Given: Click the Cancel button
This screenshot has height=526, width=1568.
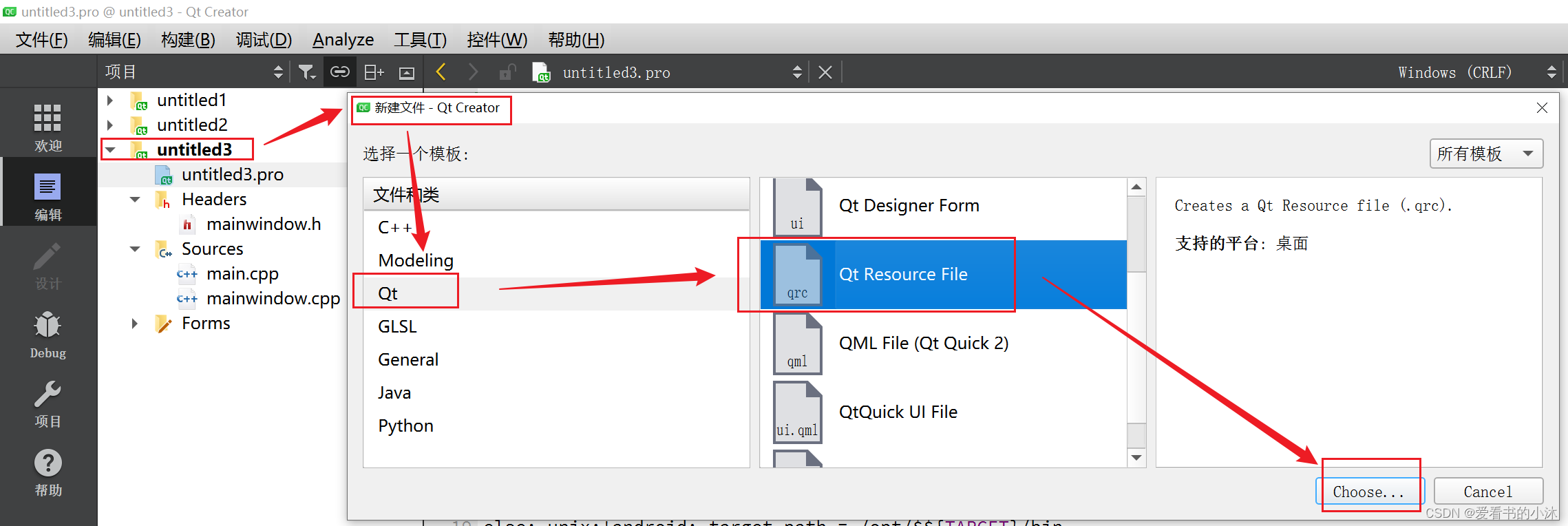Looking at the screenshot, I should (x=1488, y=492).
